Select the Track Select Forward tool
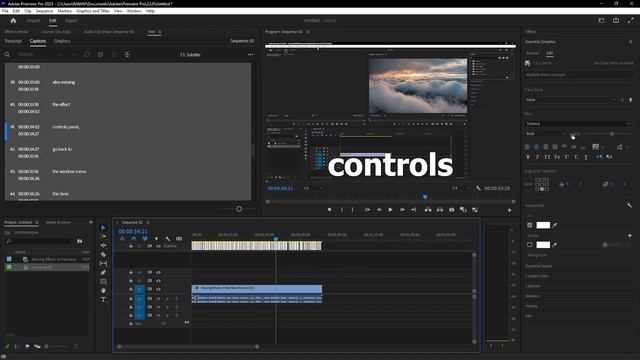This screenshot has width=640, height=360. [103, 237]
